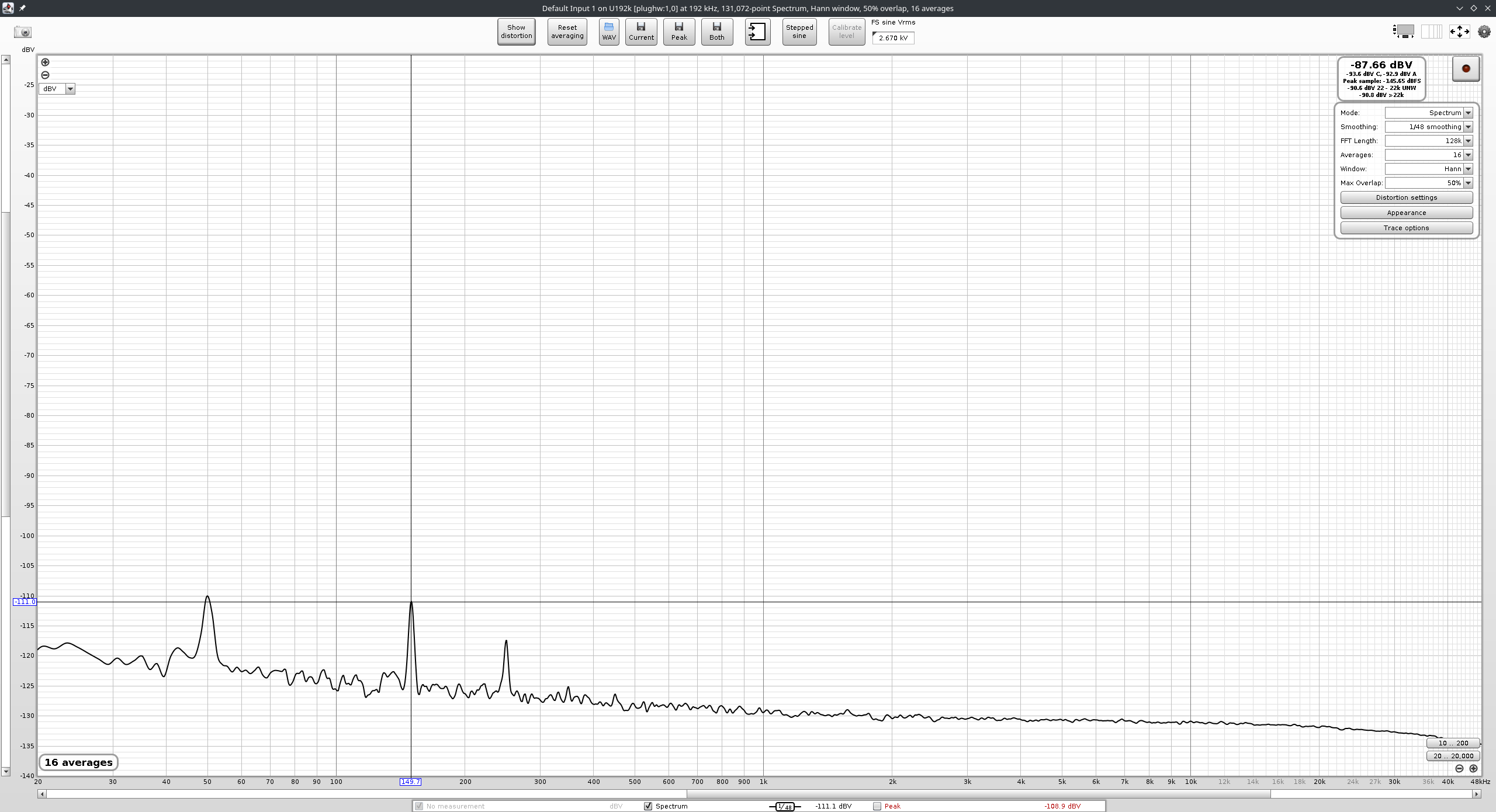Screen dimensions: 1496x812
Task: Click the camera capture graph icon
Action: point(23,32)
